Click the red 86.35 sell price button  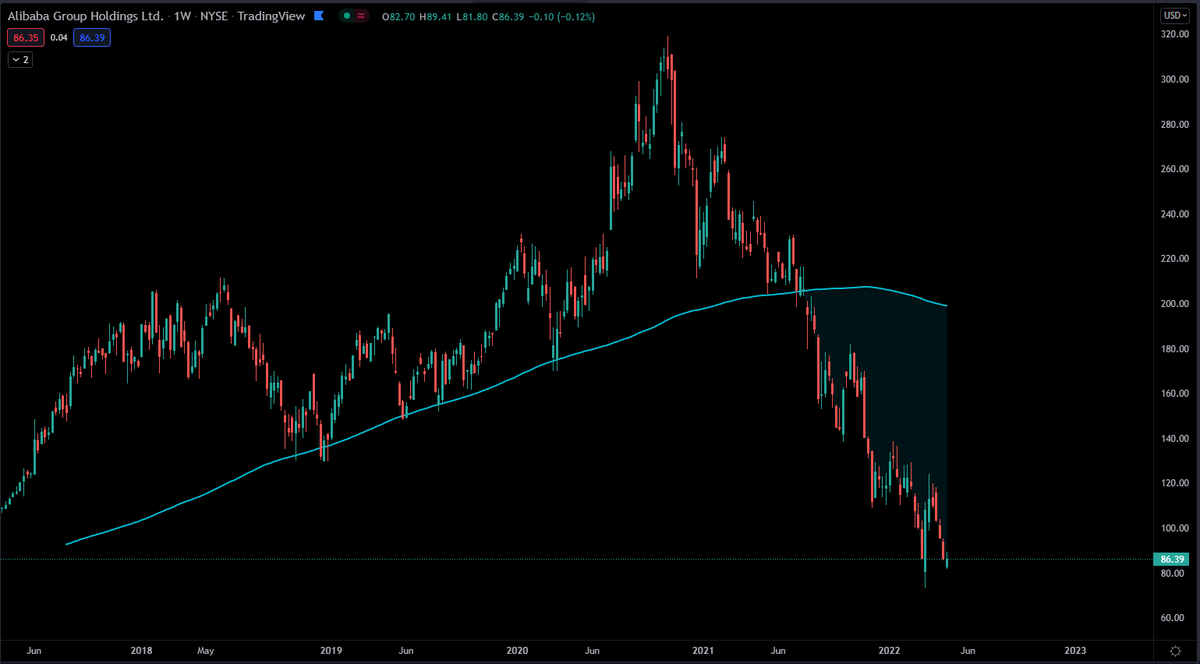coord(26,38)
